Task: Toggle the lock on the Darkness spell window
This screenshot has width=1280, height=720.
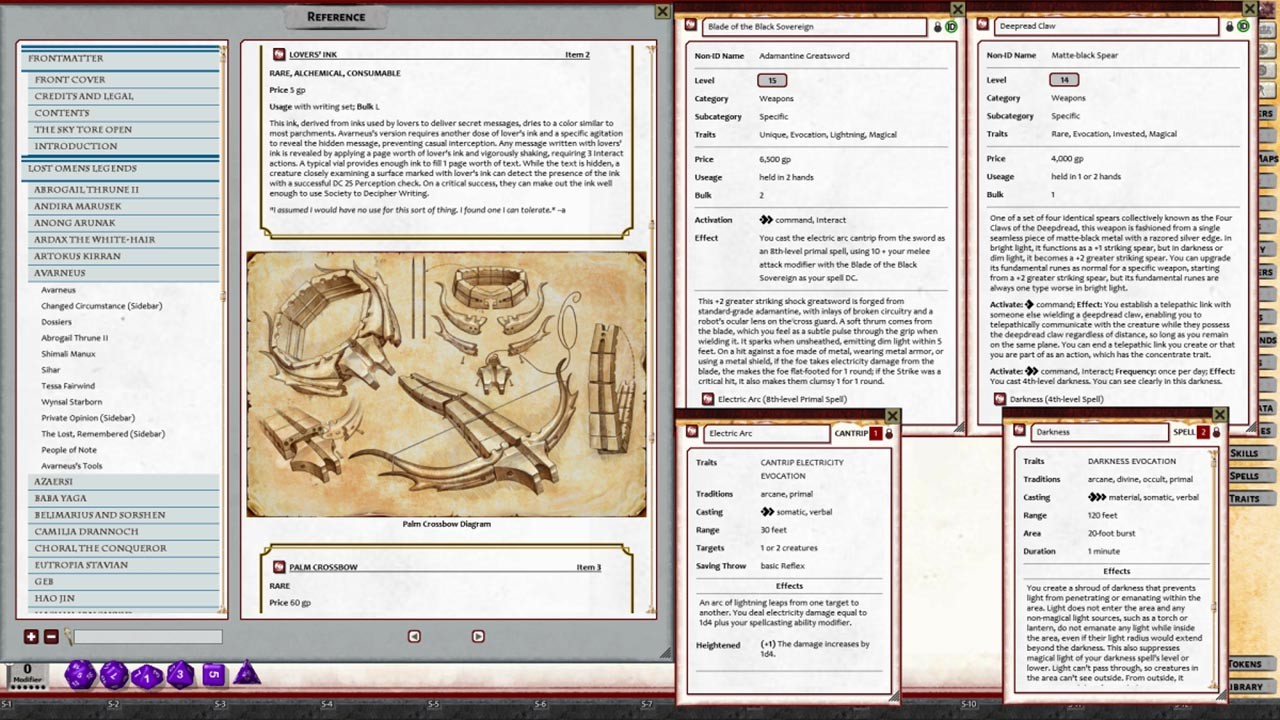Action: pyautogui.click(x=1217, y=433)
